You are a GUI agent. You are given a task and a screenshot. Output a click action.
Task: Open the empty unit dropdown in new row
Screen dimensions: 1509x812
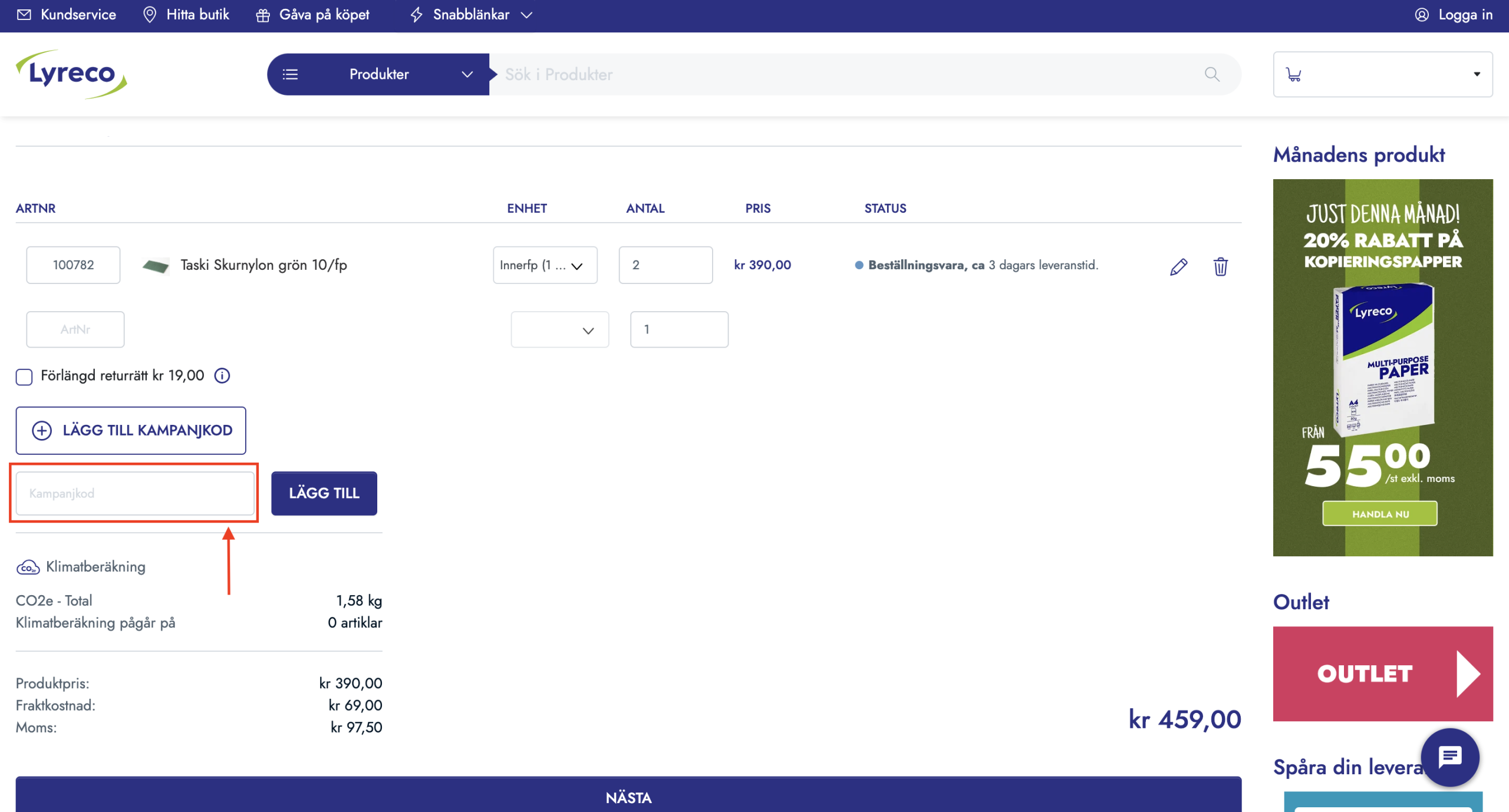[x=559, y=330]
